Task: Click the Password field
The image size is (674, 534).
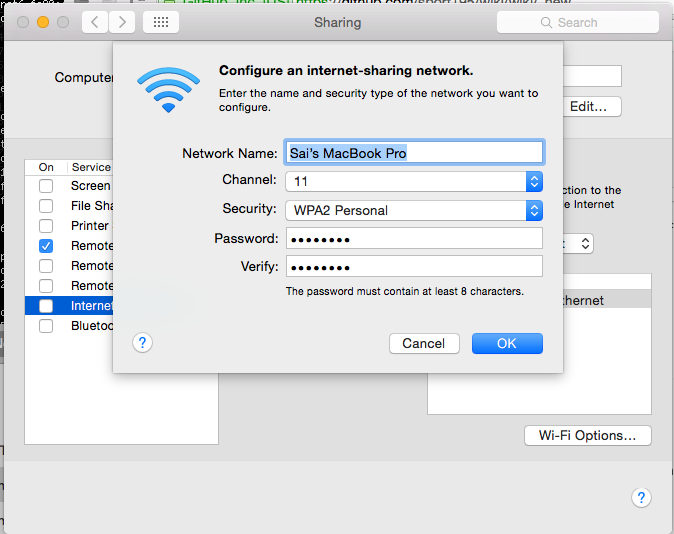Action: [414, 239]
